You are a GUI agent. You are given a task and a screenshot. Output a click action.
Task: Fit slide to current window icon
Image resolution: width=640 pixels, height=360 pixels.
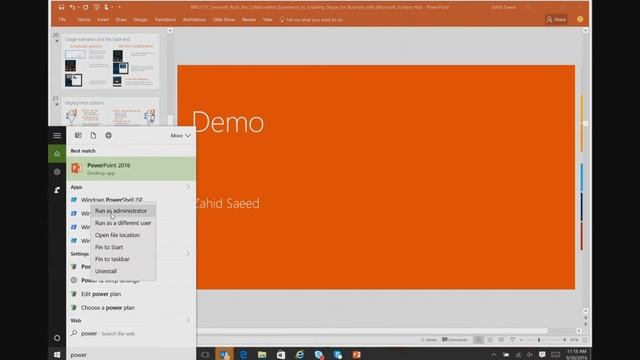pyautogui.click(x=584, y=340)
